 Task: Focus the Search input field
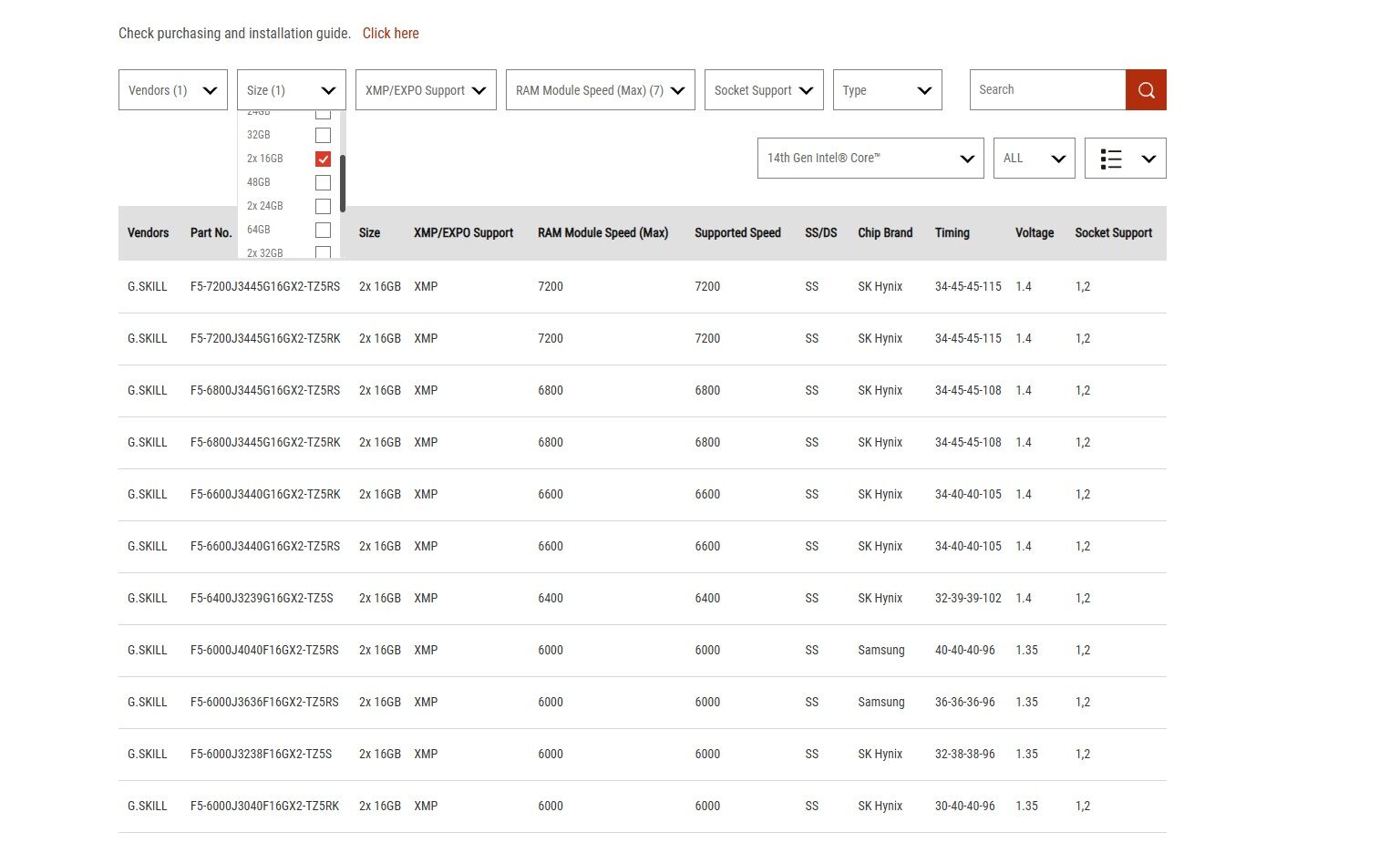(1048, 90)
